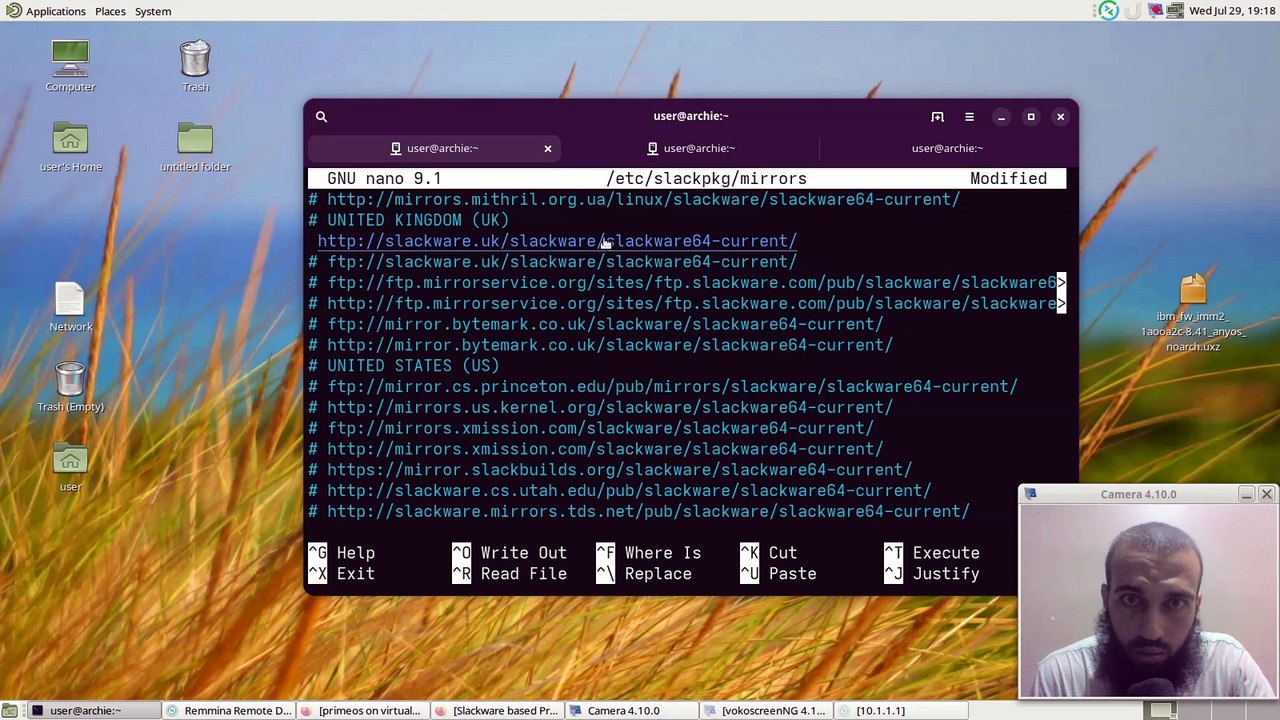Click the UNITED STATES (US) comment line

click(x=404, y=366)
